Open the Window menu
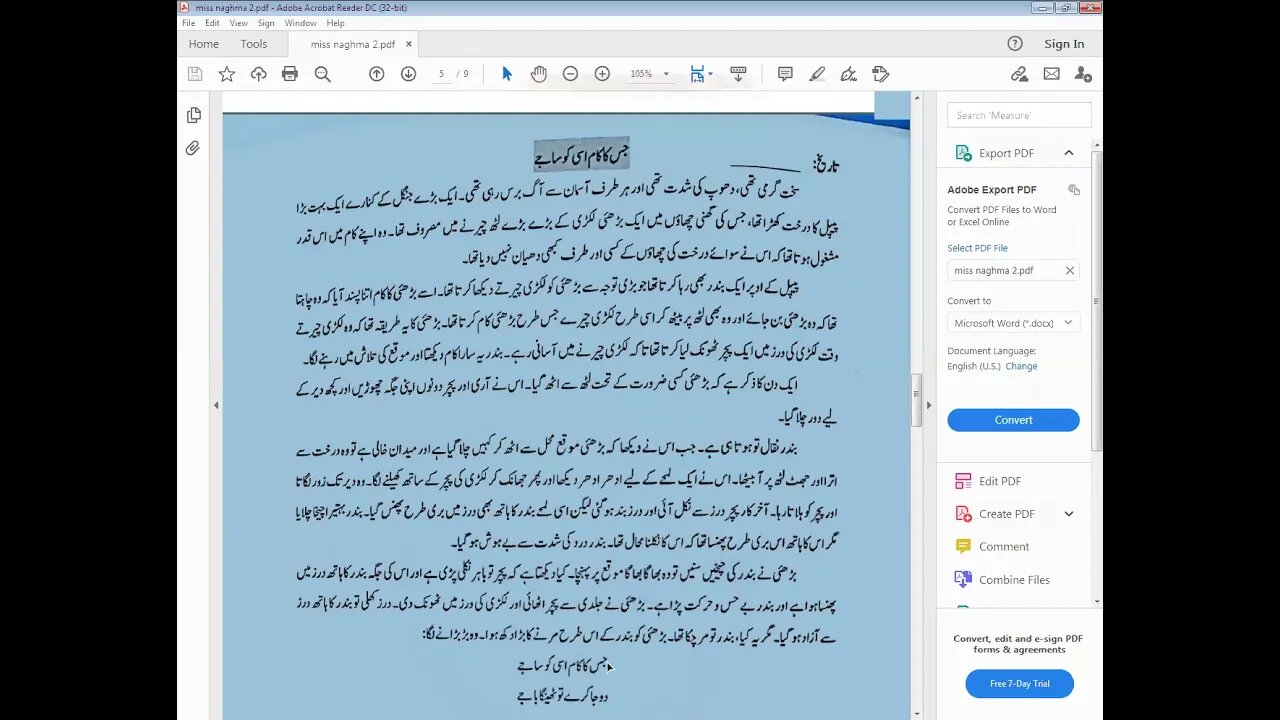This screenshot has width=1280, height=720. pyautogui.click(x=300, y=23)
